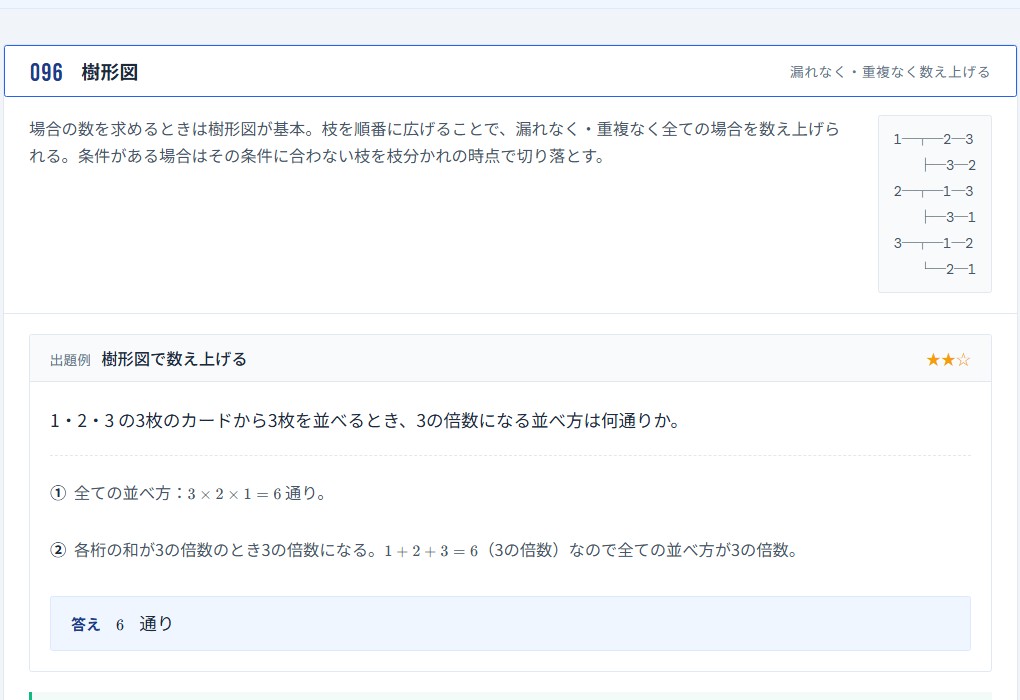The height and width of the screenshot is (700, 1020).
Task: Click the "3—1—2" row in tree diagram
Action: click(x=933, y=243)
